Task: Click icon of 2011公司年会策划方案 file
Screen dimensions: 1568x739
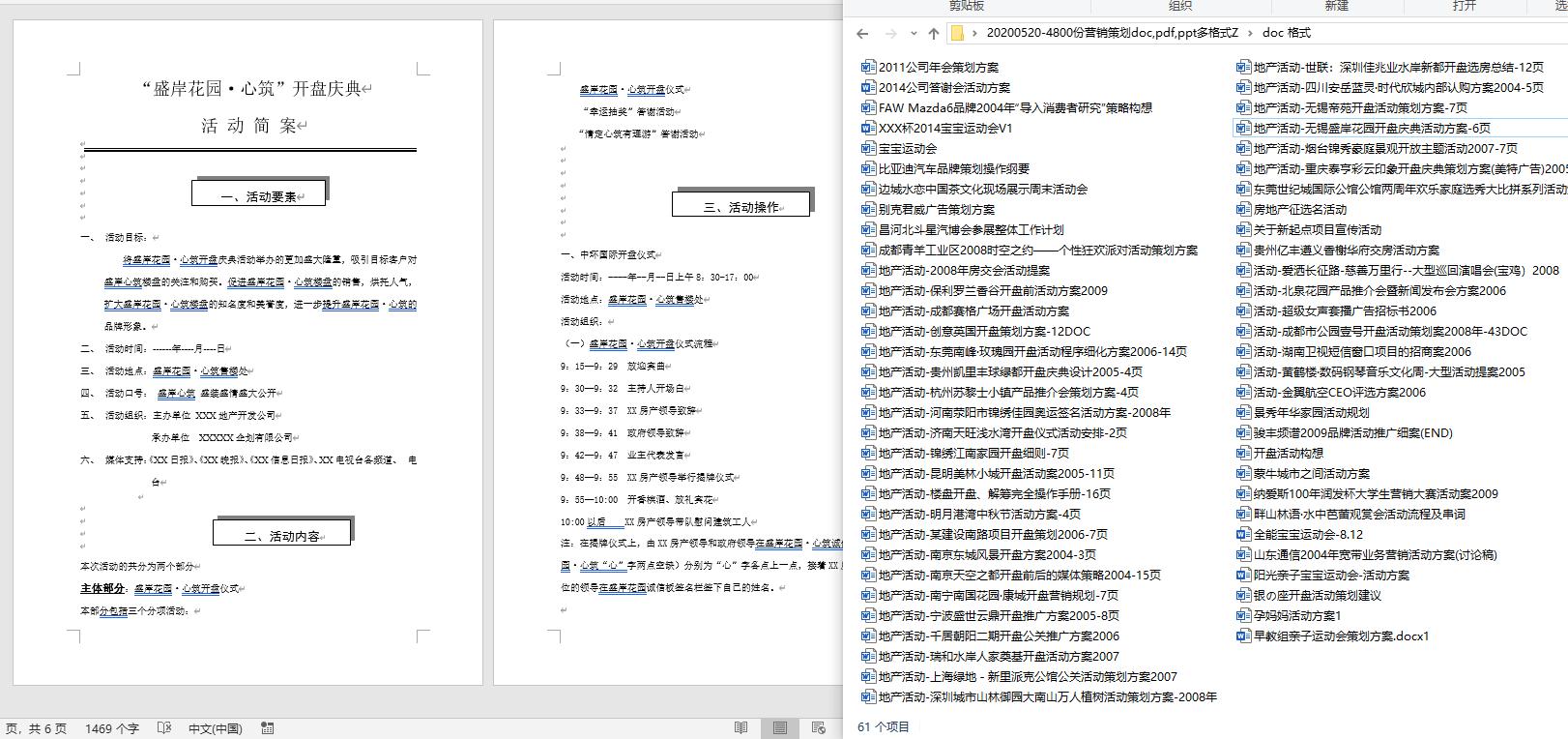Action: pyautogui.click(x=868, y=67)
